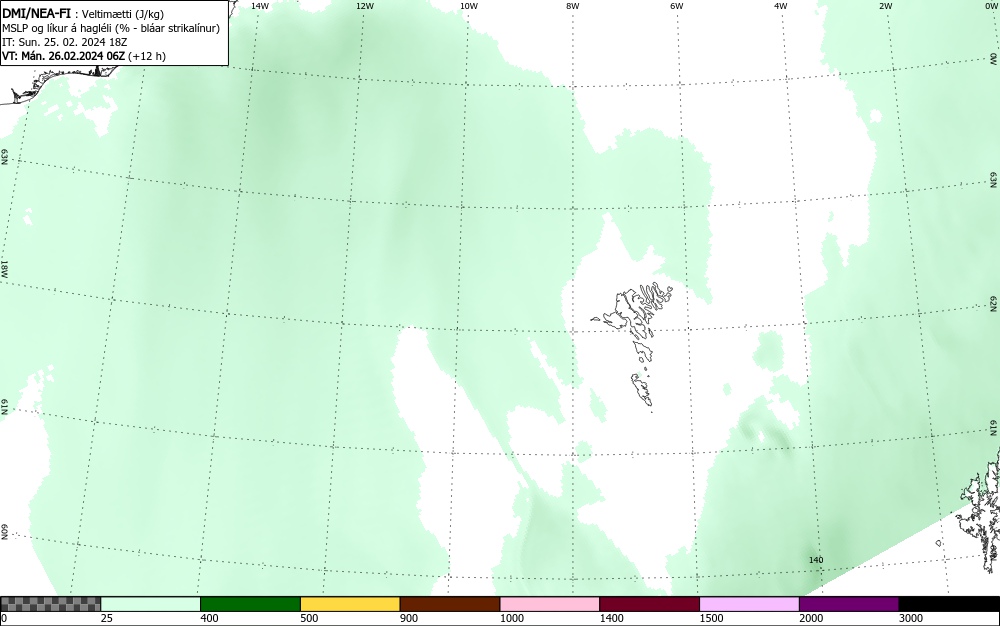Click the "25" legend scale value

(x=107, y=618)
